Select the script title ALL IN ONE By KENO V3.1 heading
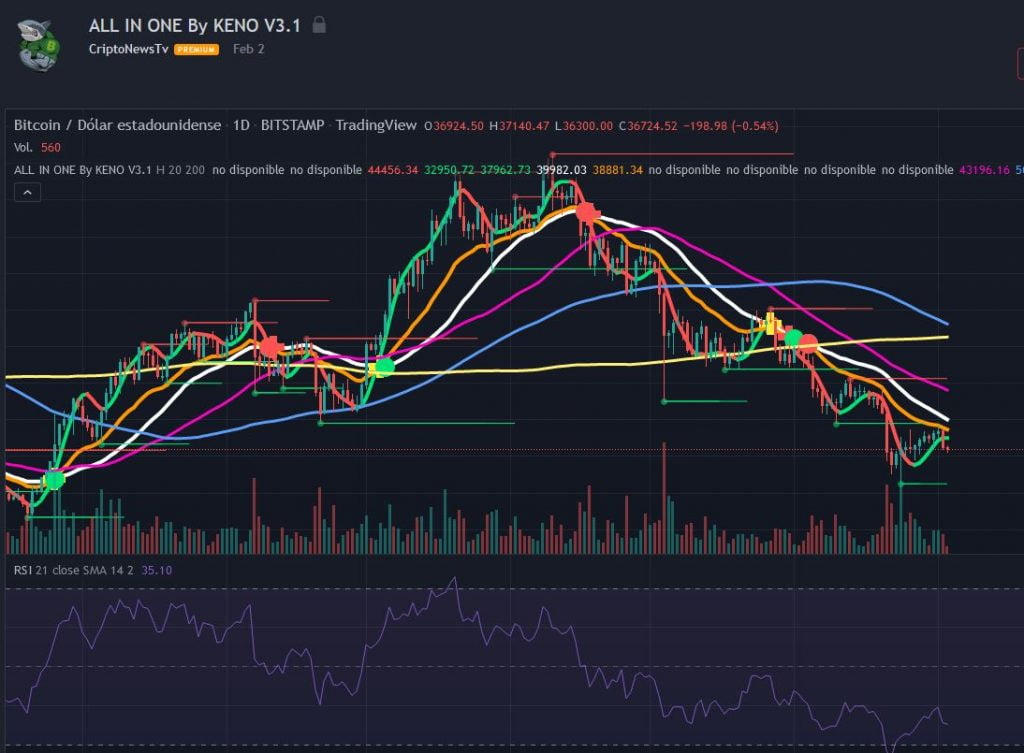The image size is (1024, 753). [x=195, y=25]
